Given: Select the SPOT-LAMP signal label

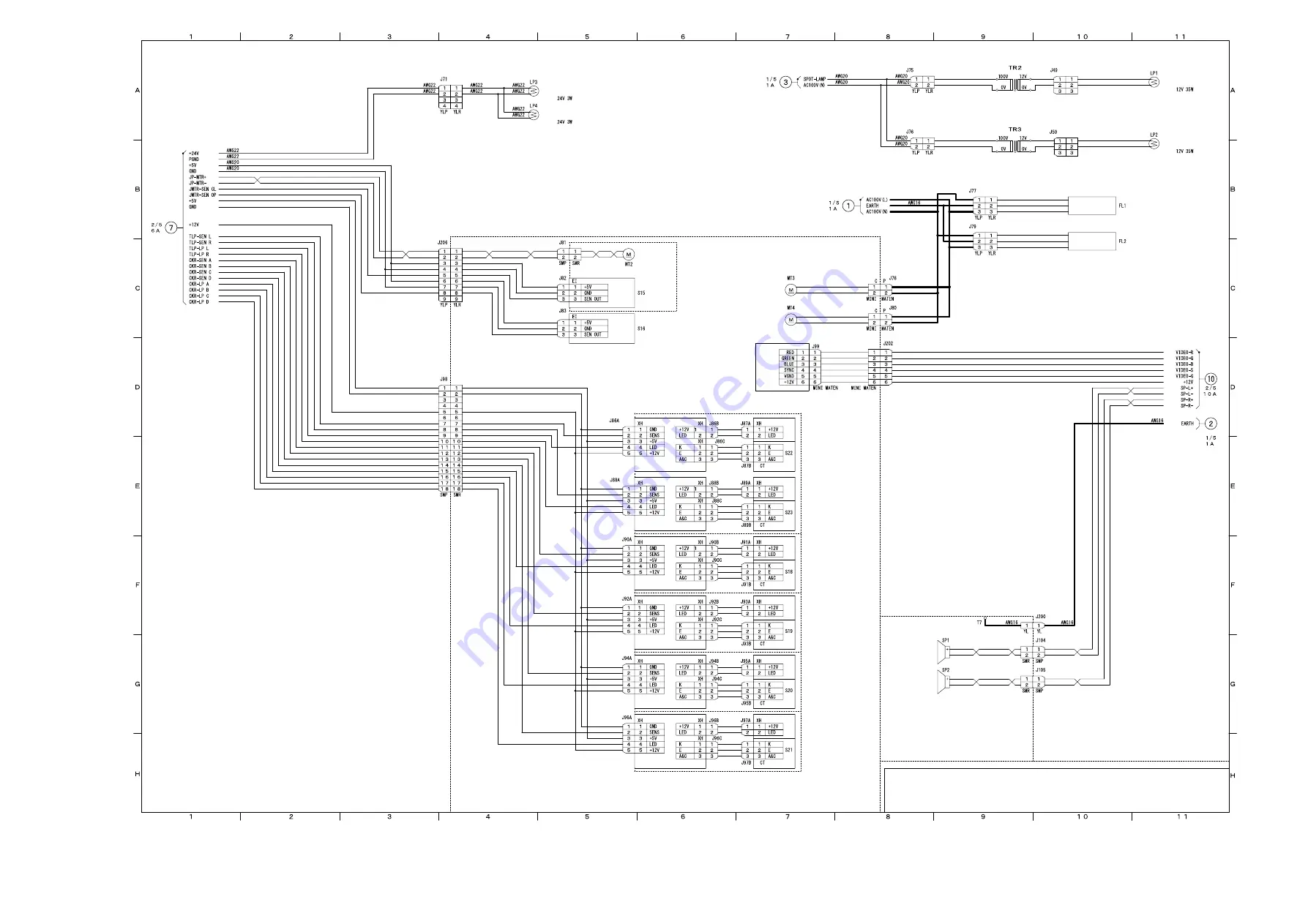Looking at the screenshot, I should 815,79.
